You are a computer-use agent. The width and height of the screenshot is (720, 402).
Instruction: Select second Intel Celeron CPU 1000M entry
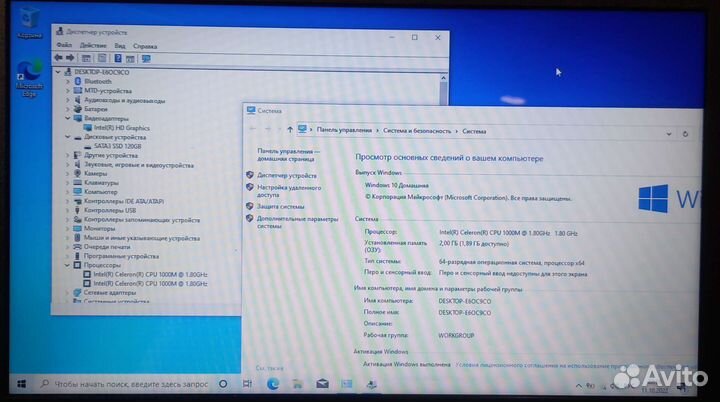click(x=150, y=283)
